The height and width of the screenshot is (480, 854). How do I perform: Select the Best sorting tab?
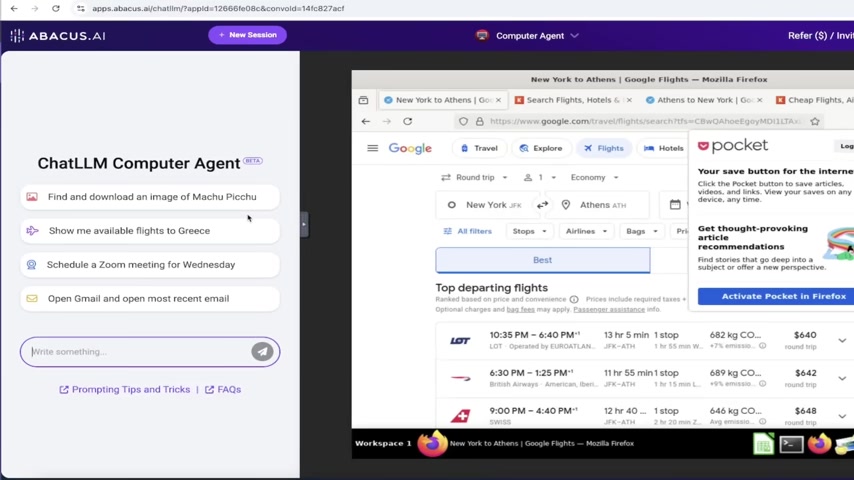[x=542, y=260]
